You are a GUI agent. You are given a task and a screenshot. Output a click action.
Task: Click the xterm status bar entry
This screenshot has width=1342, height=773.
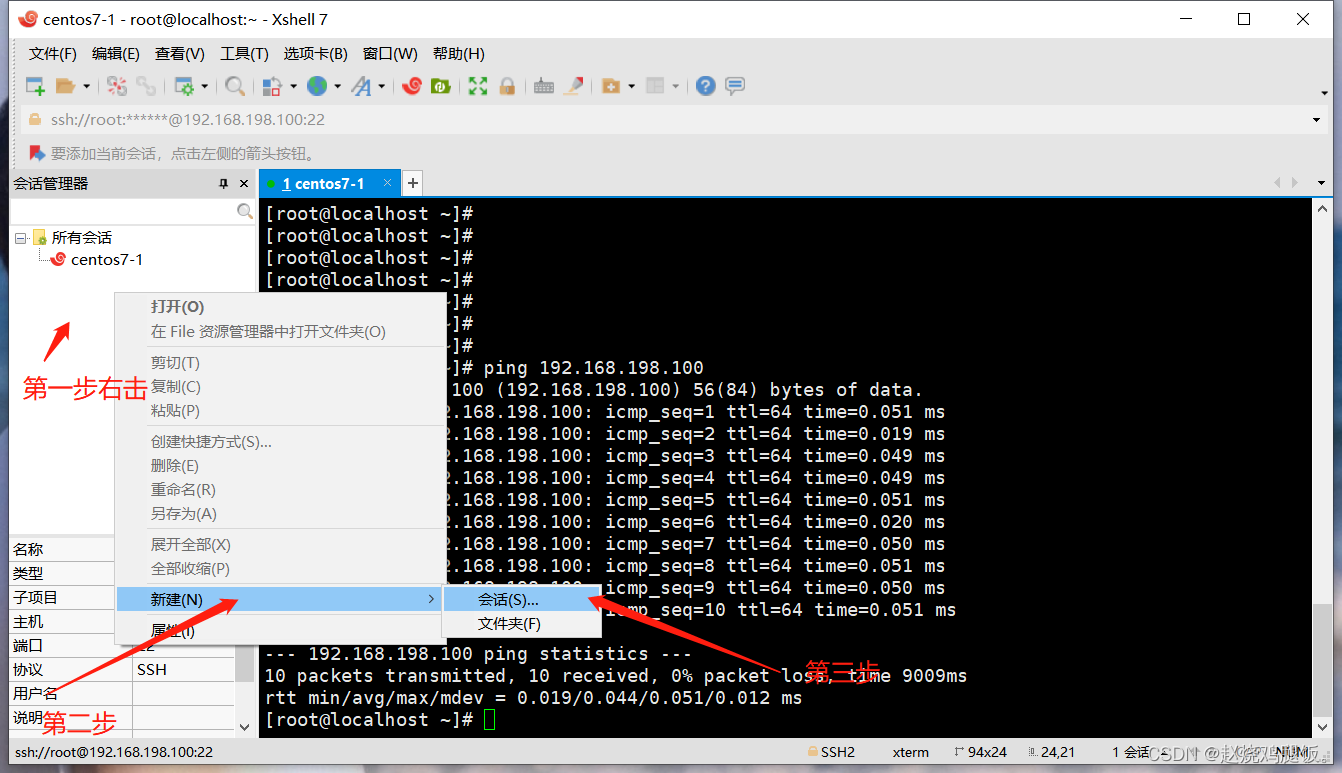pyautogui.click(x=911, y=752)
